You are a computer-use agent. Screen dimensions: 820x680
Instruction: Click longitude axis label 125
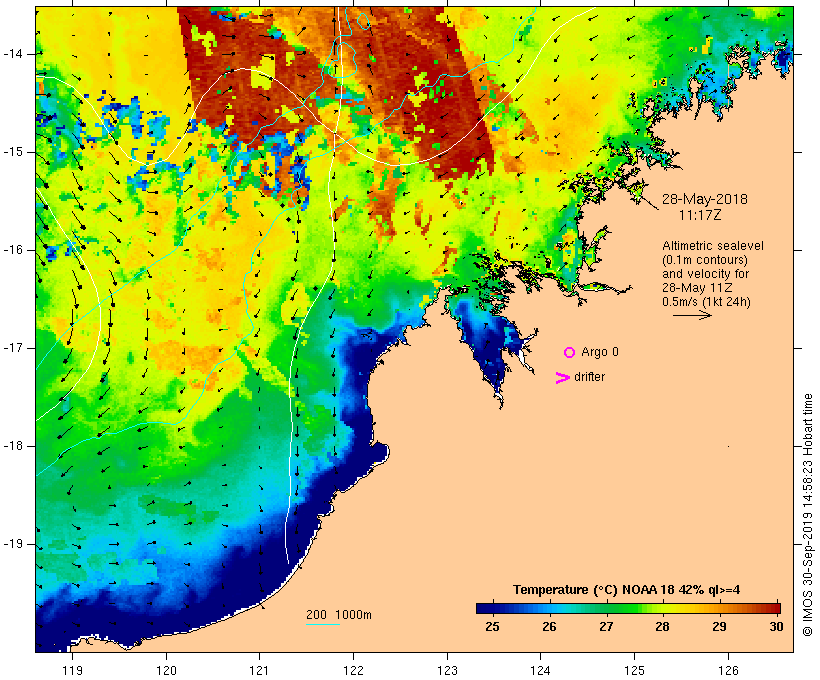click(634, 670)
